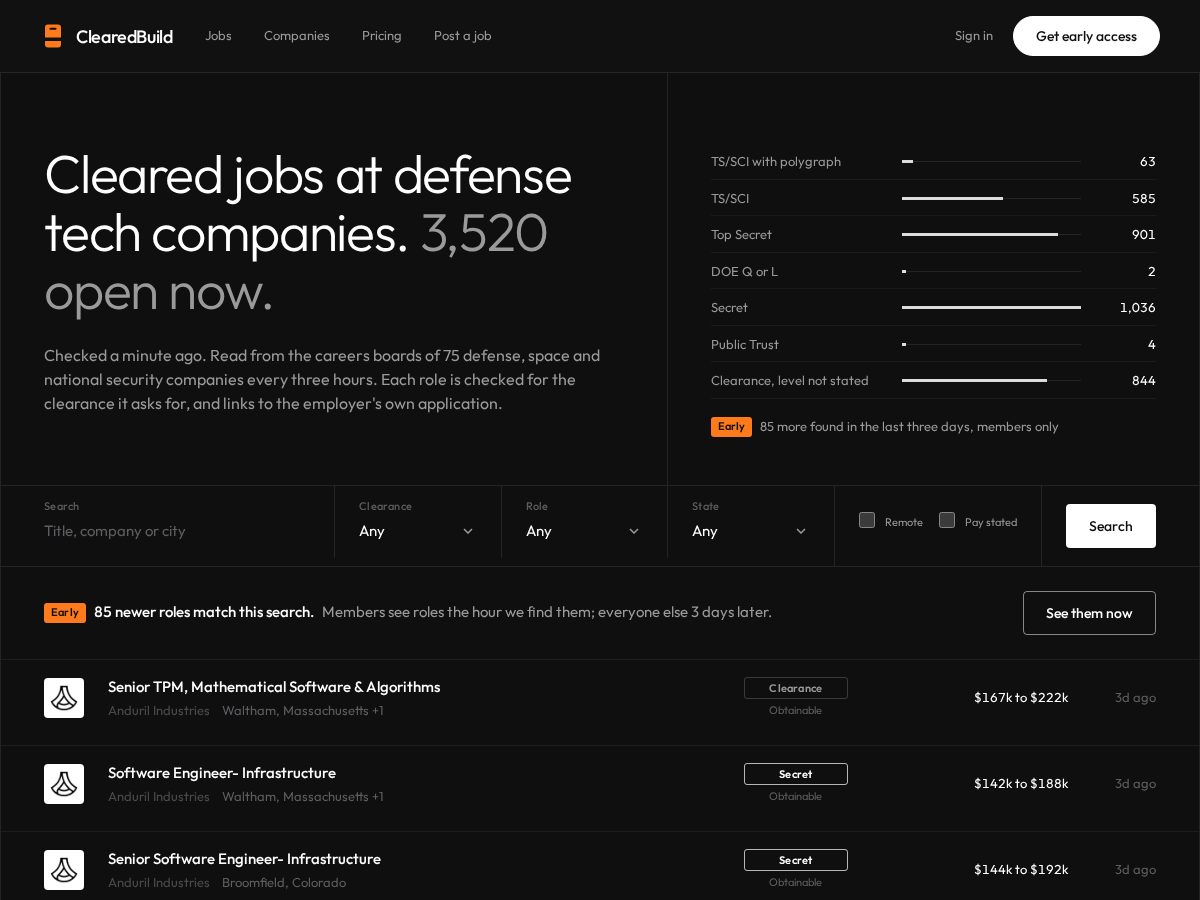The width and height of the screenshot is (1200, 900).
Task: Click the TS/SCI with polygraph bar
Action: [991, 161]
